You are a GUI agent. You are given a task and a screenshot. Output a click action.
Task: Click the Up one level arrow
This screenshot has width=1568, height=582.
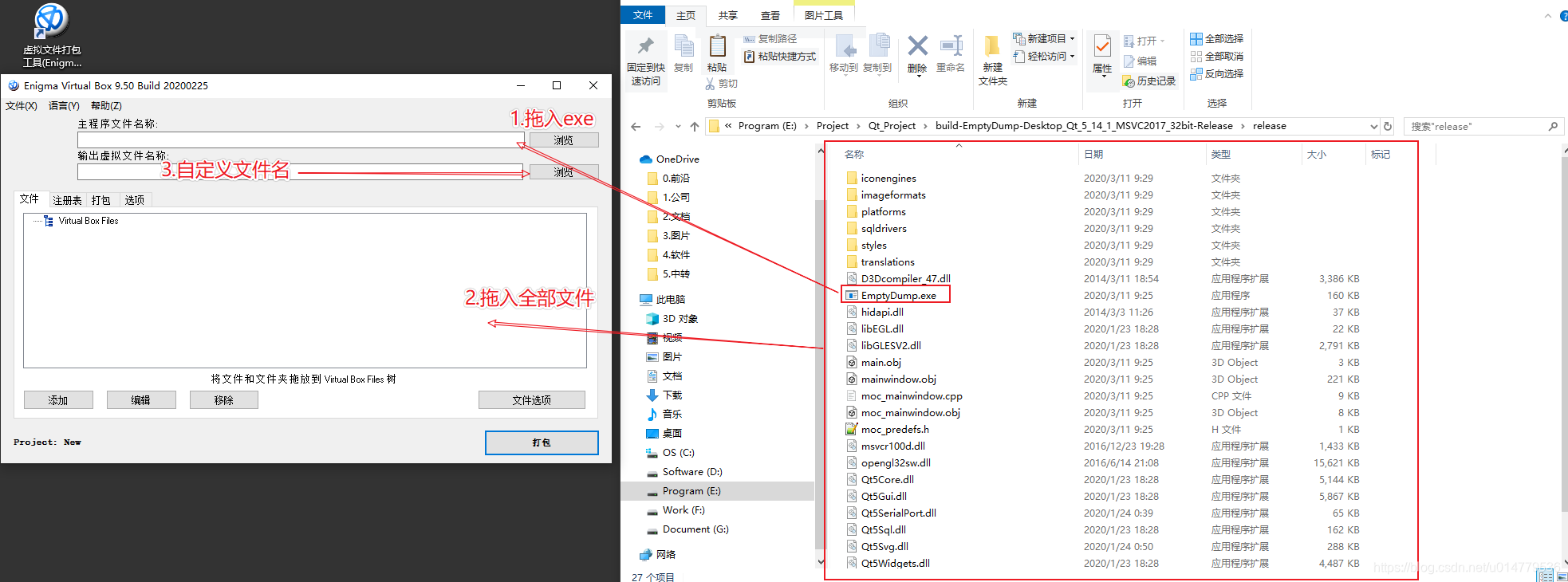pyautogui.click(x=695, y=126)
